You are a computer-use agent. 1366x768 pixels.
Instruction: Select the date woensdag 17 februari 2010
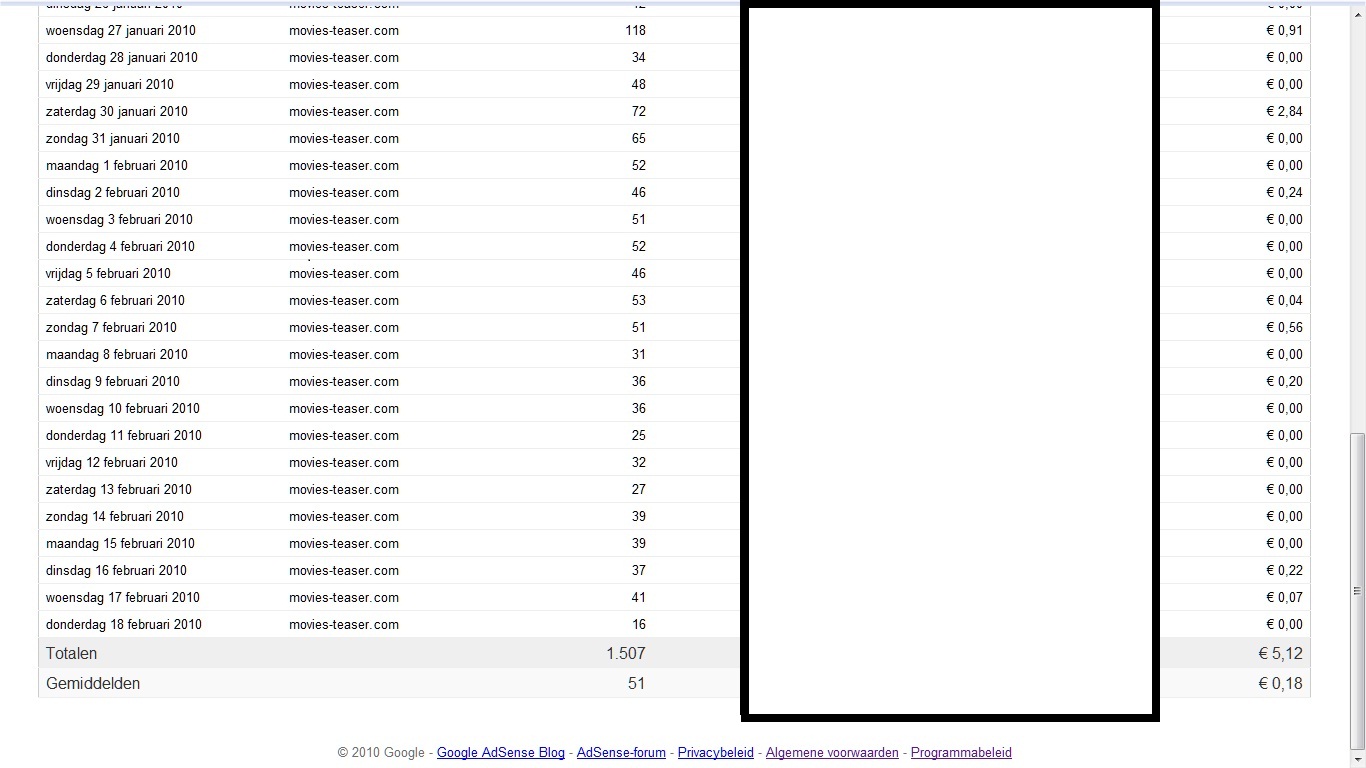(123, 597)
